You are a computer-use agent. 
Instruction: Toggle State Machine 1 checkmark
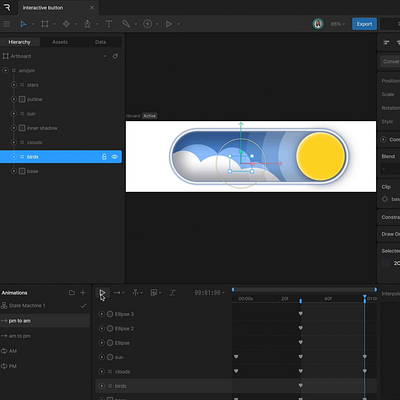tap(83, 305)
